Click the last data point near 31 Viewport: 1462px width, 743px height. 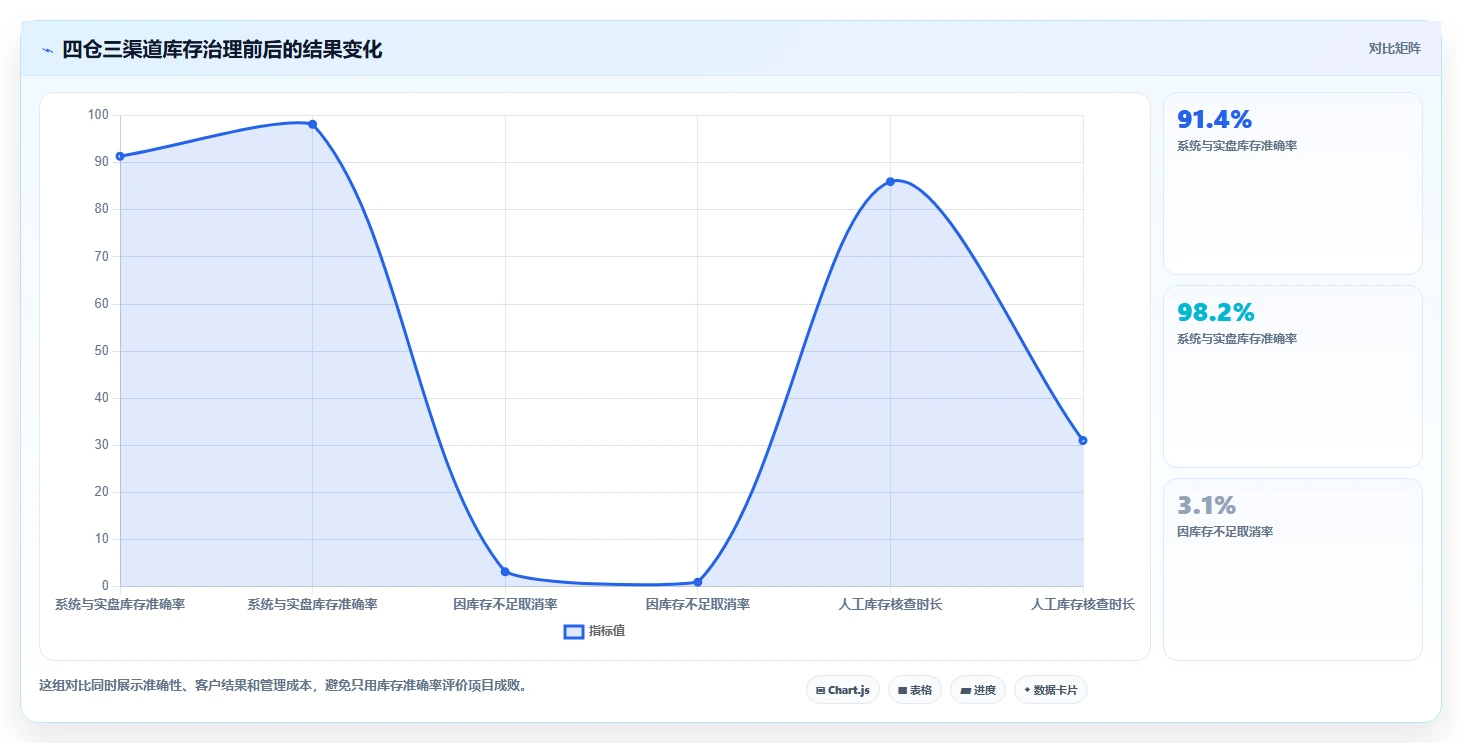tap(1083, 440)
